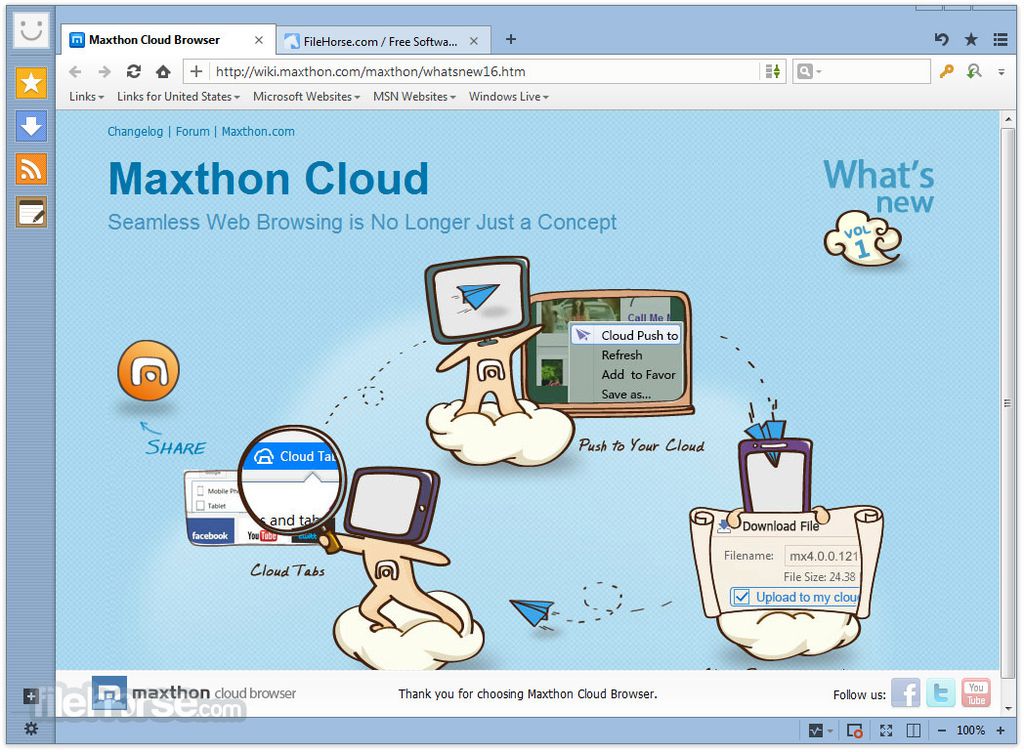Open the resource monitor dropdown arrow in status bar
Viewport: 1024px width, 752px height.
click(x=830, y=731)
